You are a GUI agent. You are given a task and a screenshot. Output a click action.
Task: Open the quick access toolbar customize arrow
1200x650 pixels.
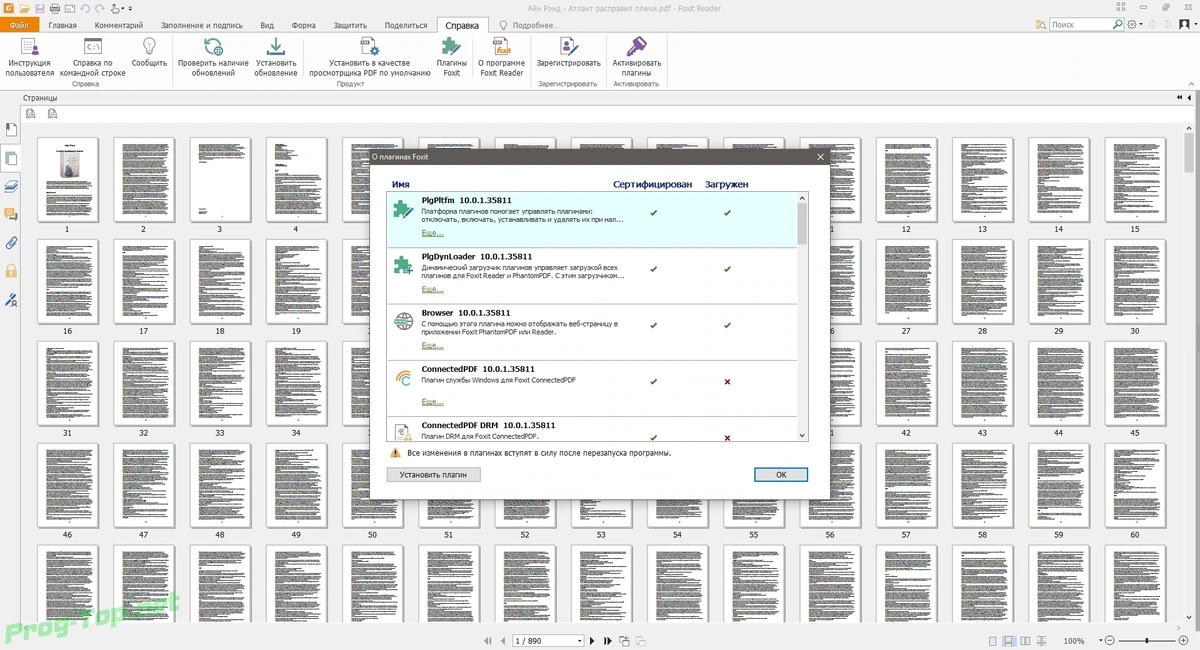pyautogui.click(x=130, y=8)
